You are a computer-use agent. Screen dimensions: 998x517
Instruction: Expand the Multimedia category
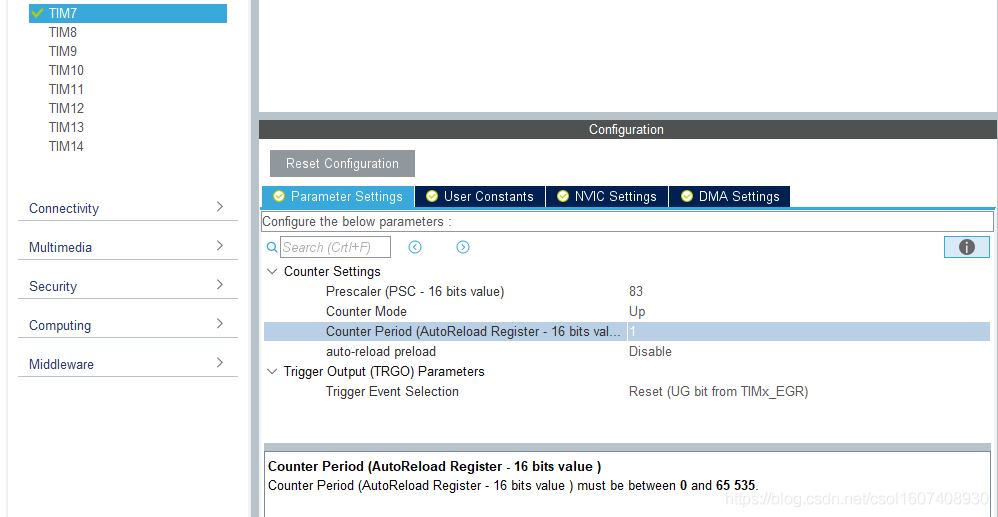tap(127, 247)
